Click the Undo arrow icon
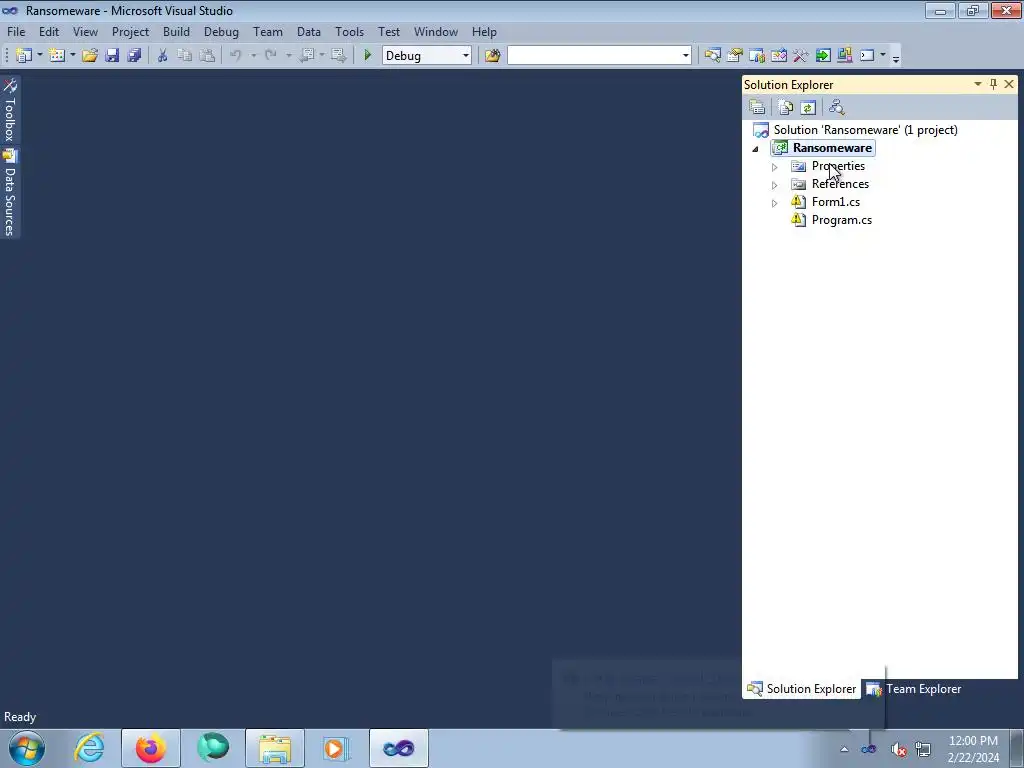This screenshot has height=768, width=1024. point(236,56)
